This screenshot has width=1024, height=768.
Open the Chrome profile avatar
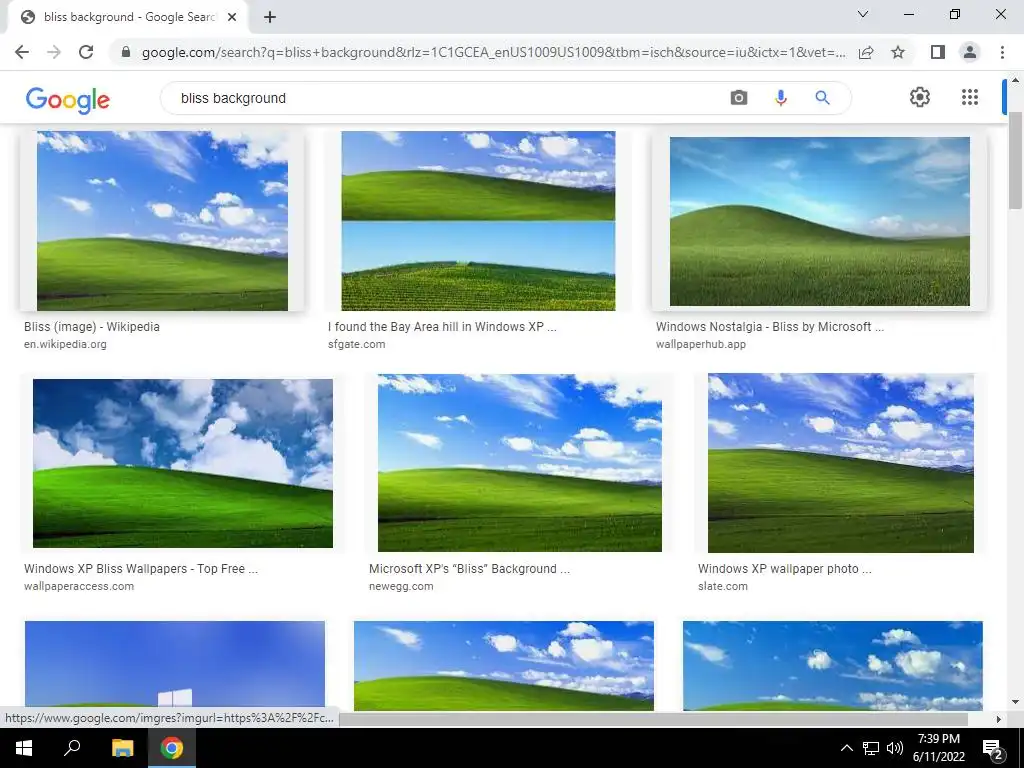(970, 52)
